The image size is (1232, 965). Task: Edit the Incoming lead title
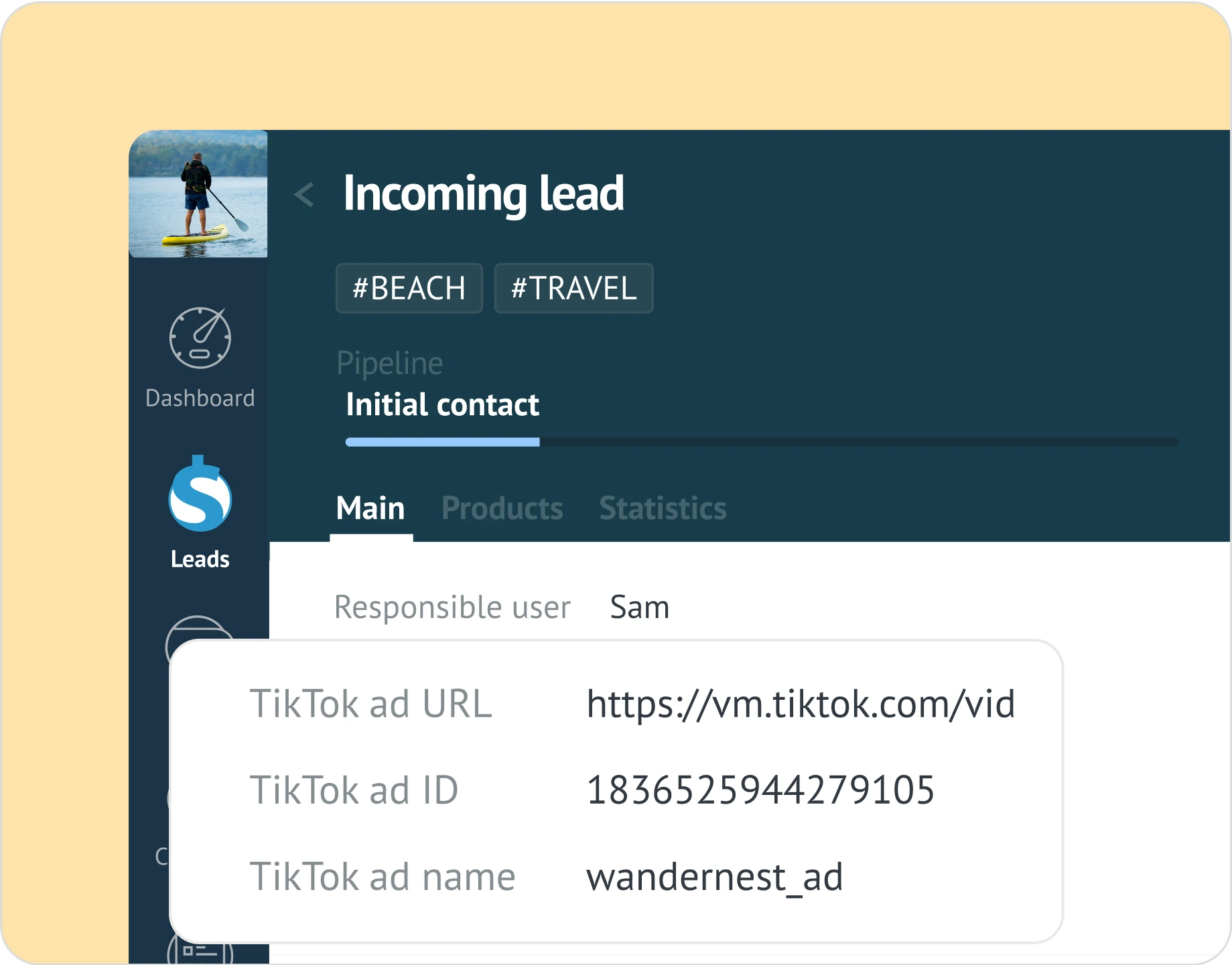click(483, 194)
